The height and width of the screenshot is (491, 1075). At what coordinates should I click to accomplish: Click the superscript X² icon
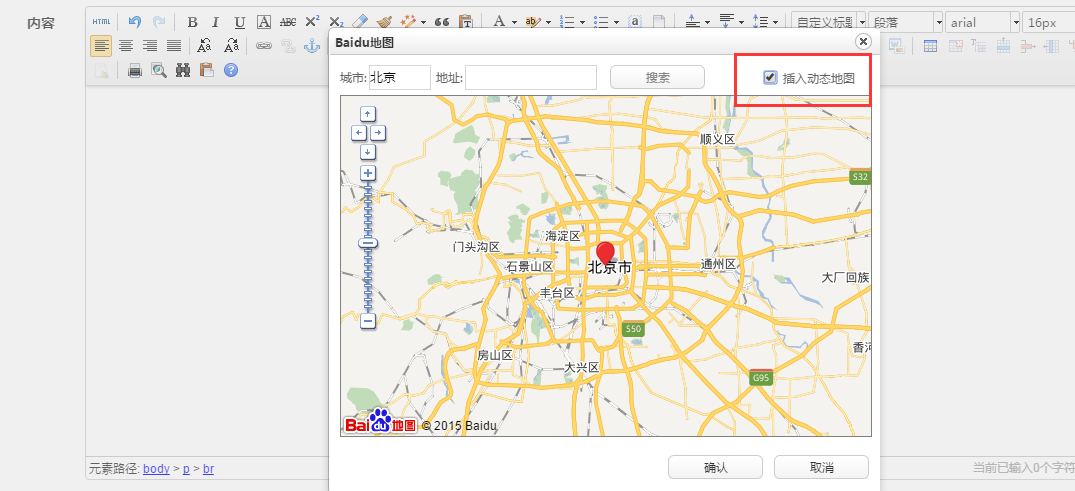click(x=312, y=21)
